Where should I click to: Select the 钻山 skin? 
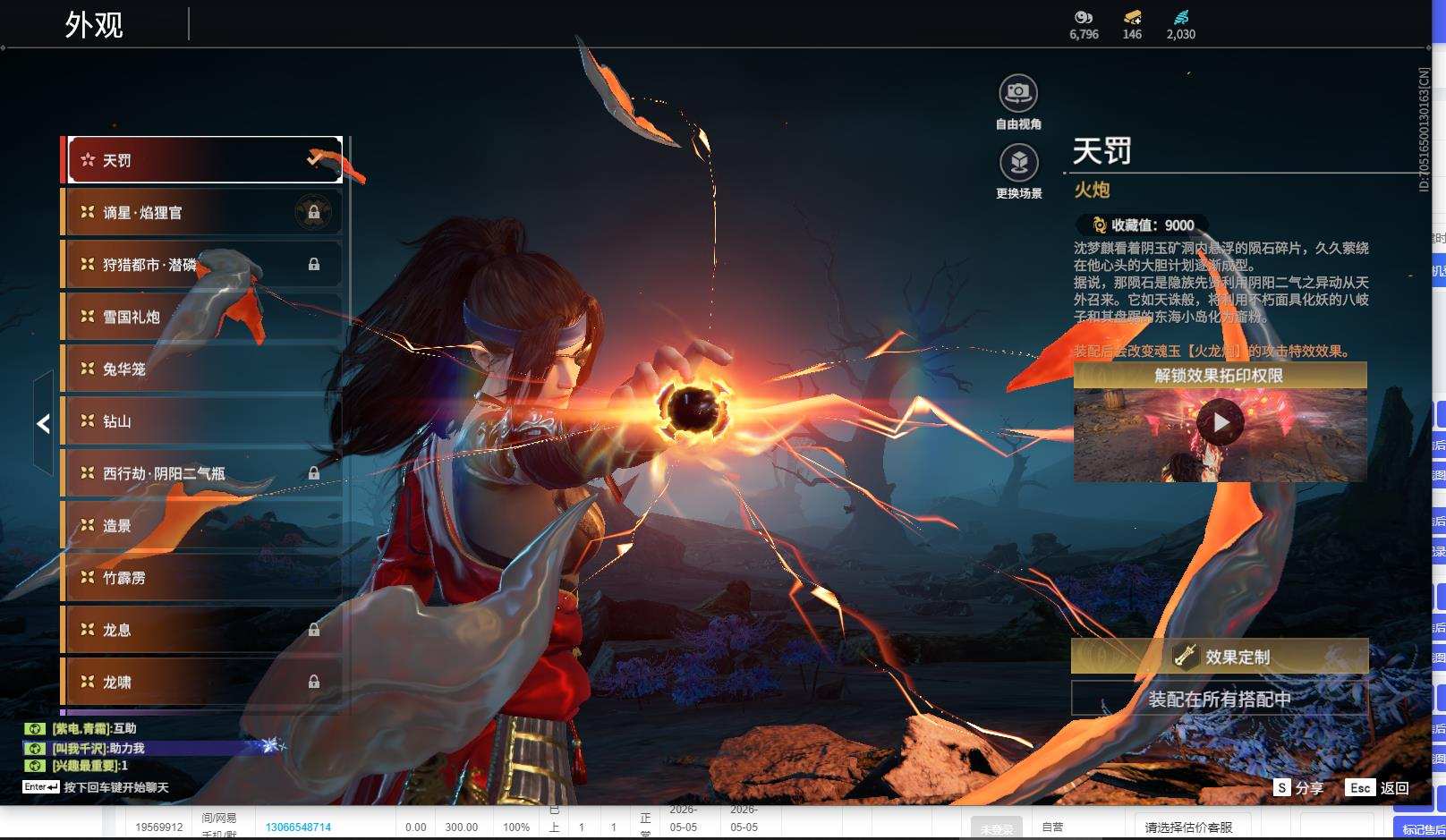202,420
